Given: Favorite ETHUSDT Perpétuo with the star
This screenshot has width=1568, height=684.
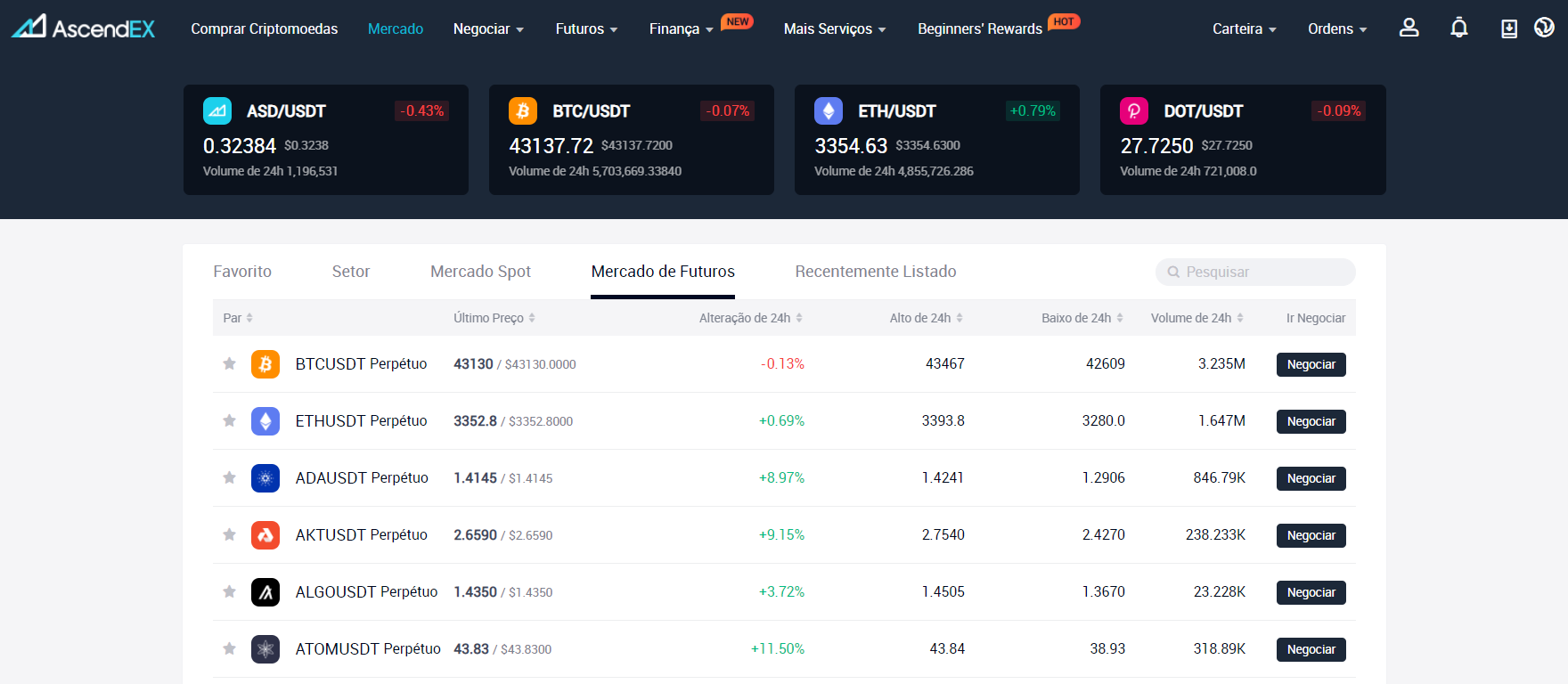Looking at the screenshot, I should [229, 420].
